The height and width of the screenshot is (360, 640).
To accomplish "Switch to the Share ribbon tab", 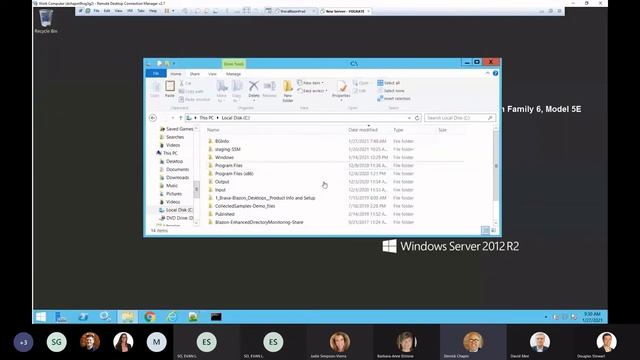I will (195, 74).
